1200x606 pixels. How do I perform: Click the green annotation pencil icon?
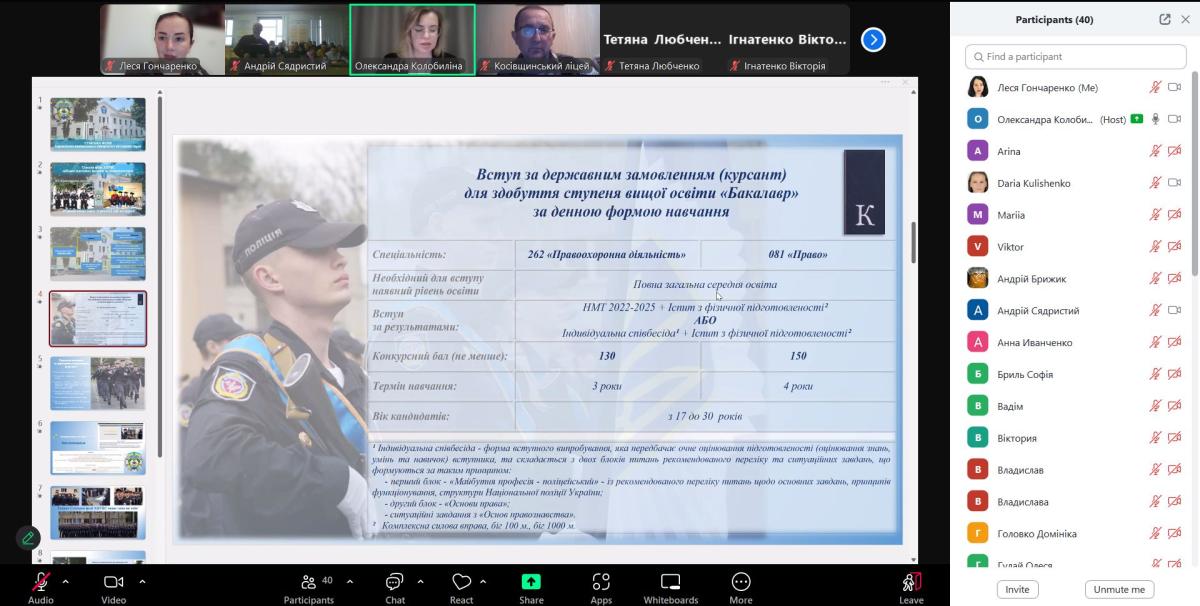[x=28, y=538]
